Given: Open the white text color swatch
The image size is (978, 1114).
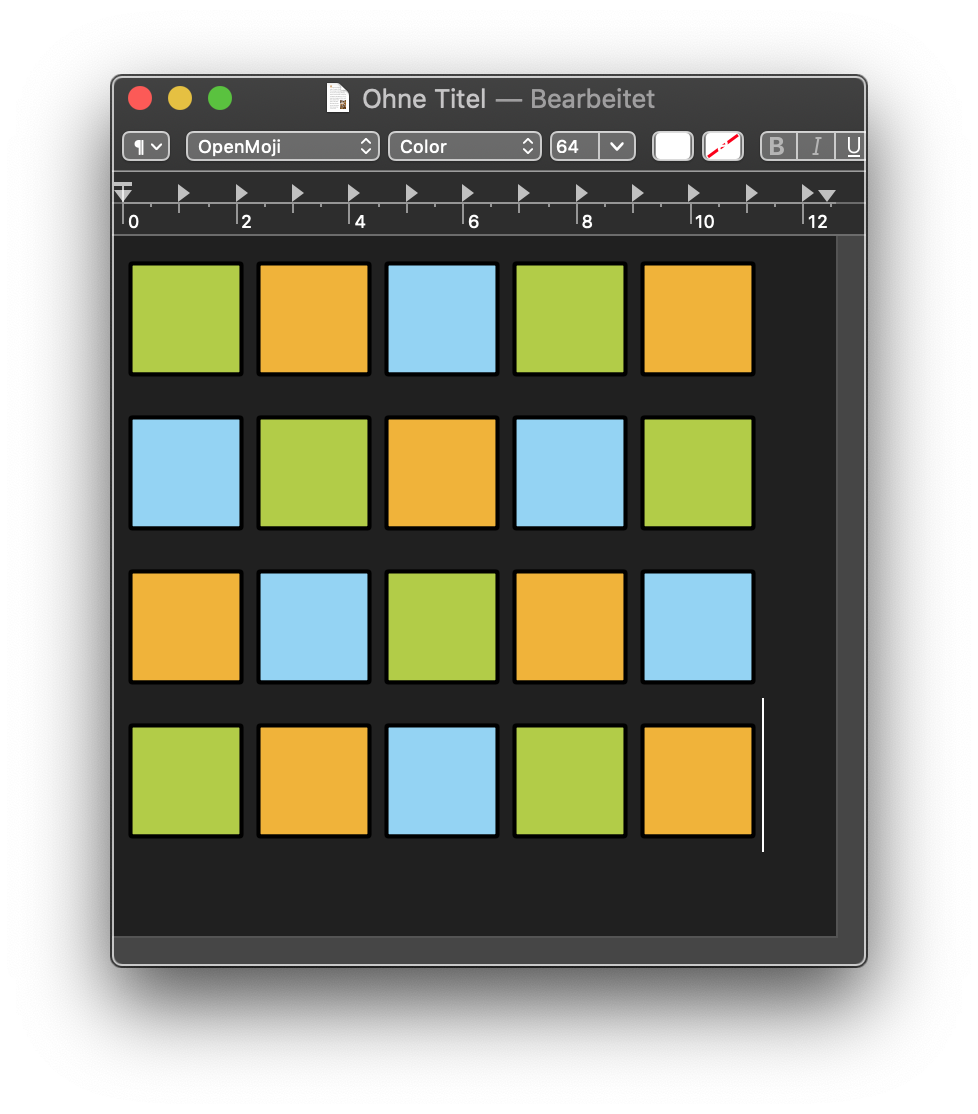Looking at the screenshot, I should [673, 146].
